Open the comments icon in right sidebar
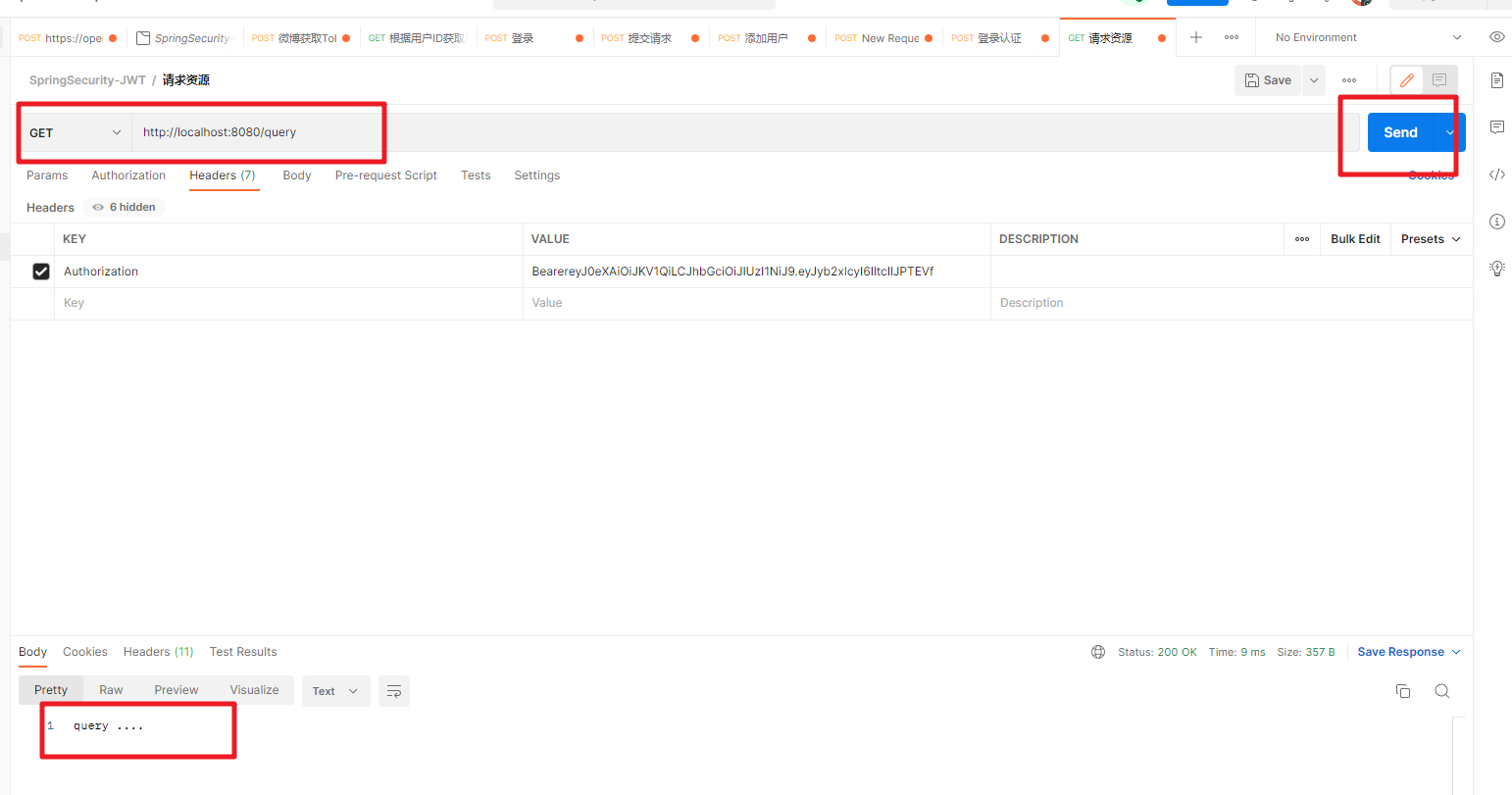Viewport: 1512px width, 795px height. [1496, 126]
